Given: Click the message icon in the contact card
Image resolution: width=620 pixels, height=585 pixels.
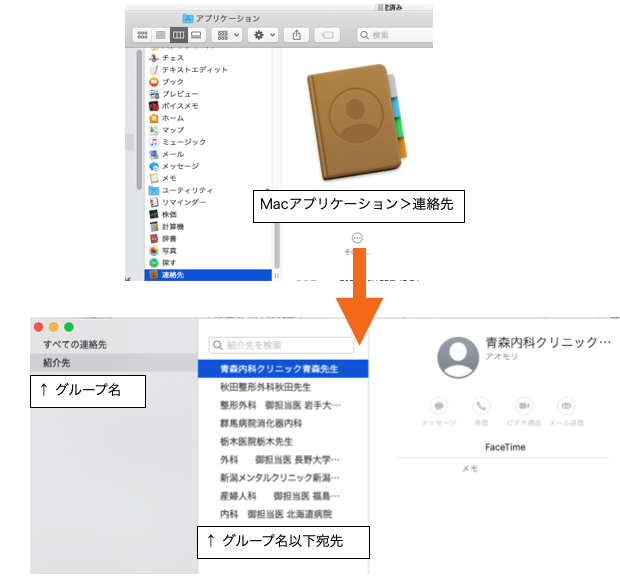Looking at the screenshot, I should [x=438, y=406].
